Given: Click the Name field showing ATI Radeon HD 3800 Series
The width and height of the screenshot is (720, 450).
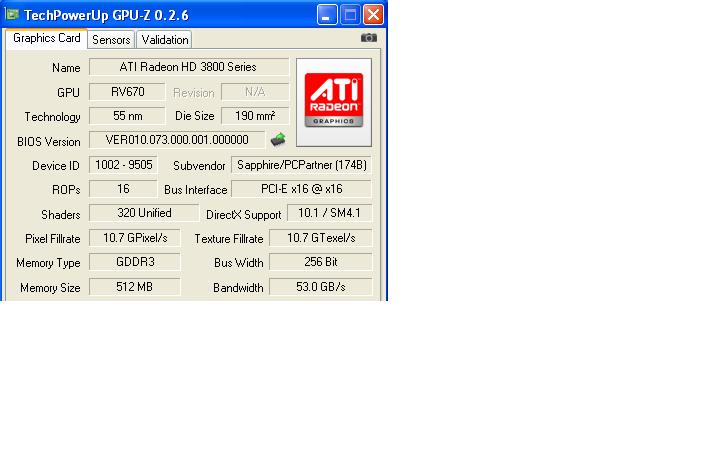Looking at the screenshot, I should coord(189,67).
